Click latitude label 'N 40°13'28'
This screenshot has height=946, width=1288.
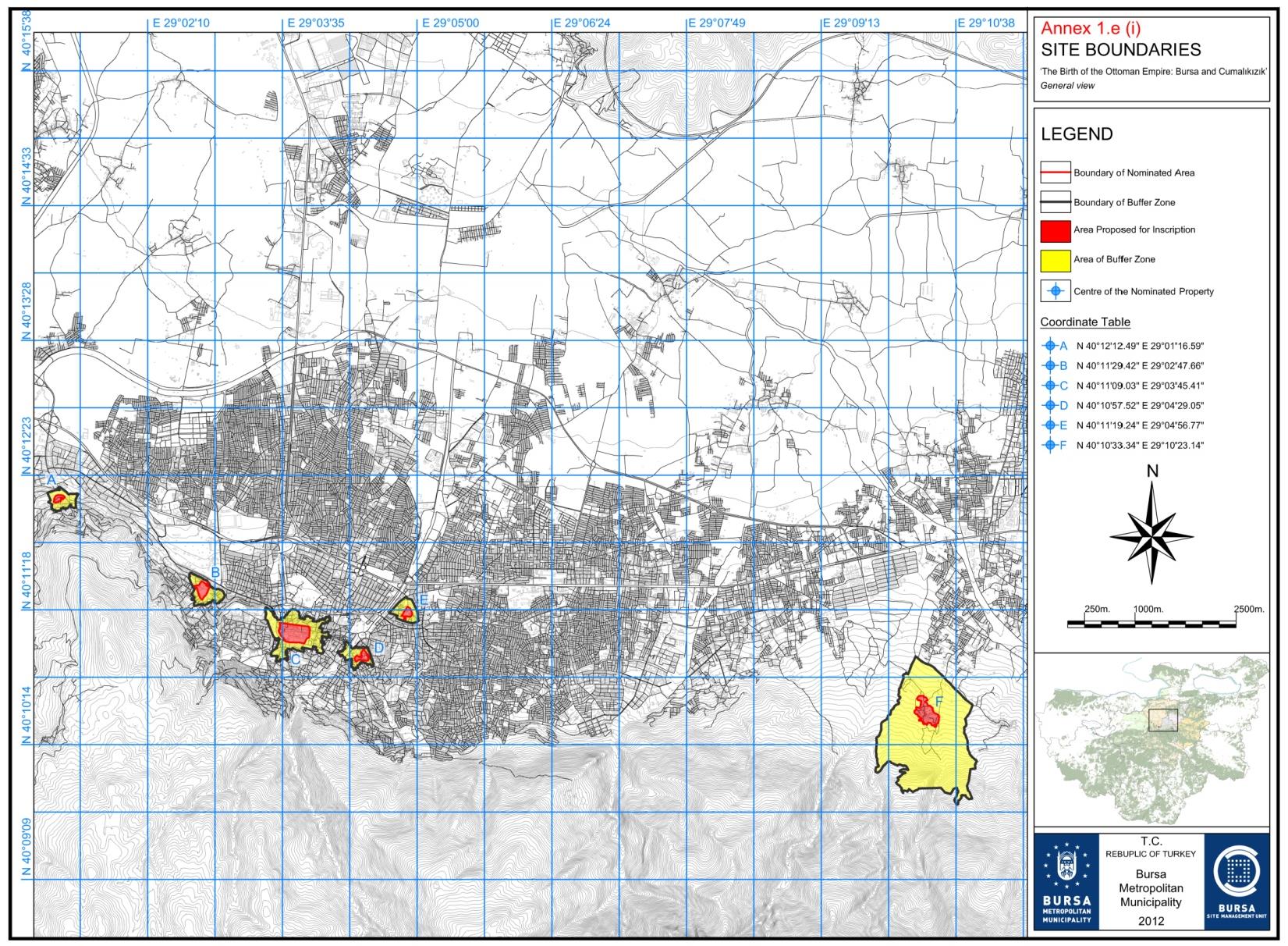click(x=27, y=311)
